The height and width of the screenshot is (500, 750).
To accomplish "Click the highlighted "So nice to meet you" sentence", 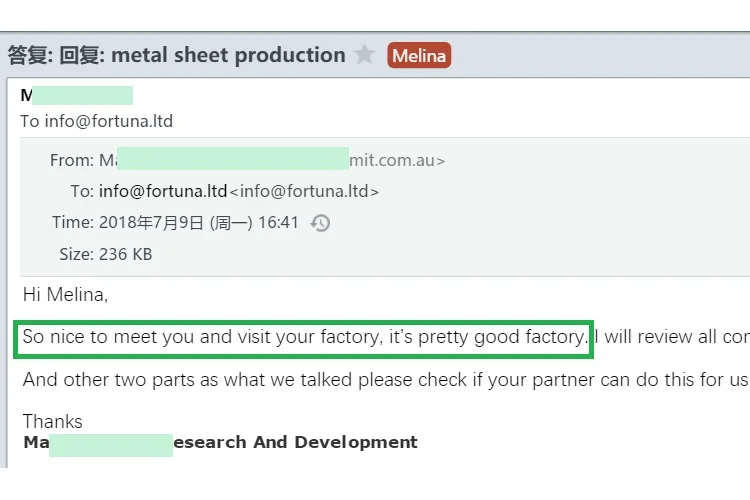I will (x=304, y=337).
